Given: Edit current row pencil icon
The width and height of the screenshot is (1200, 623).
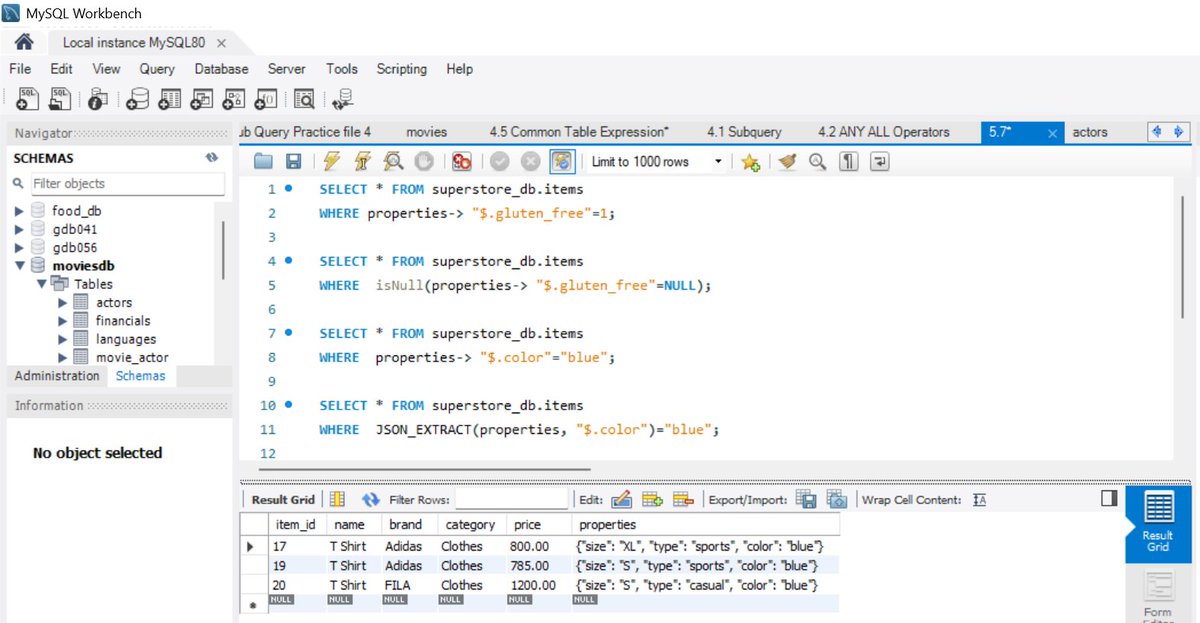Looking at the screenshot, I should click(621, 499).
